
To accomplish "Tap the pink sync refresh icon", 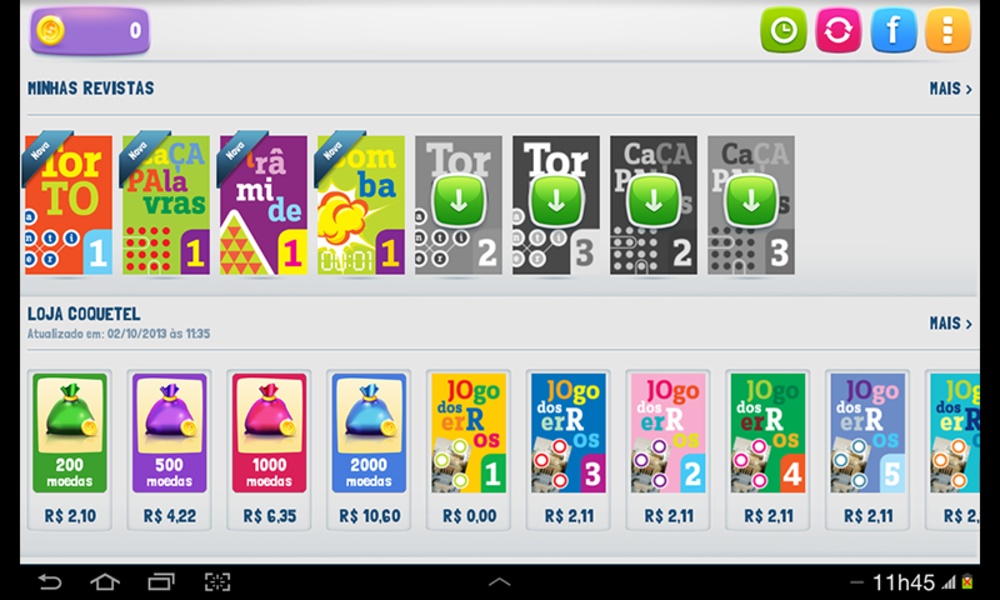I will 838,30.
